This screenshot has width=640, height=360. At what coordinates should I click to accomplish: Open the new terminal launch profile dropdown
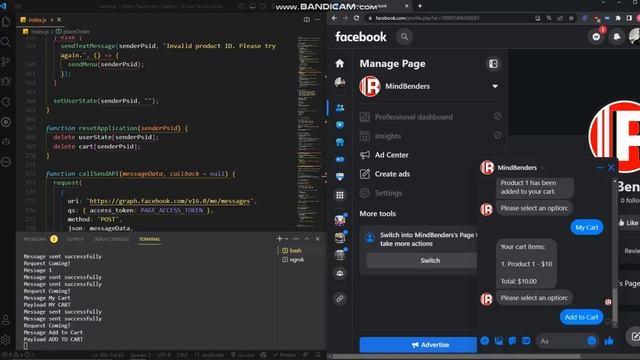(287, 239)
